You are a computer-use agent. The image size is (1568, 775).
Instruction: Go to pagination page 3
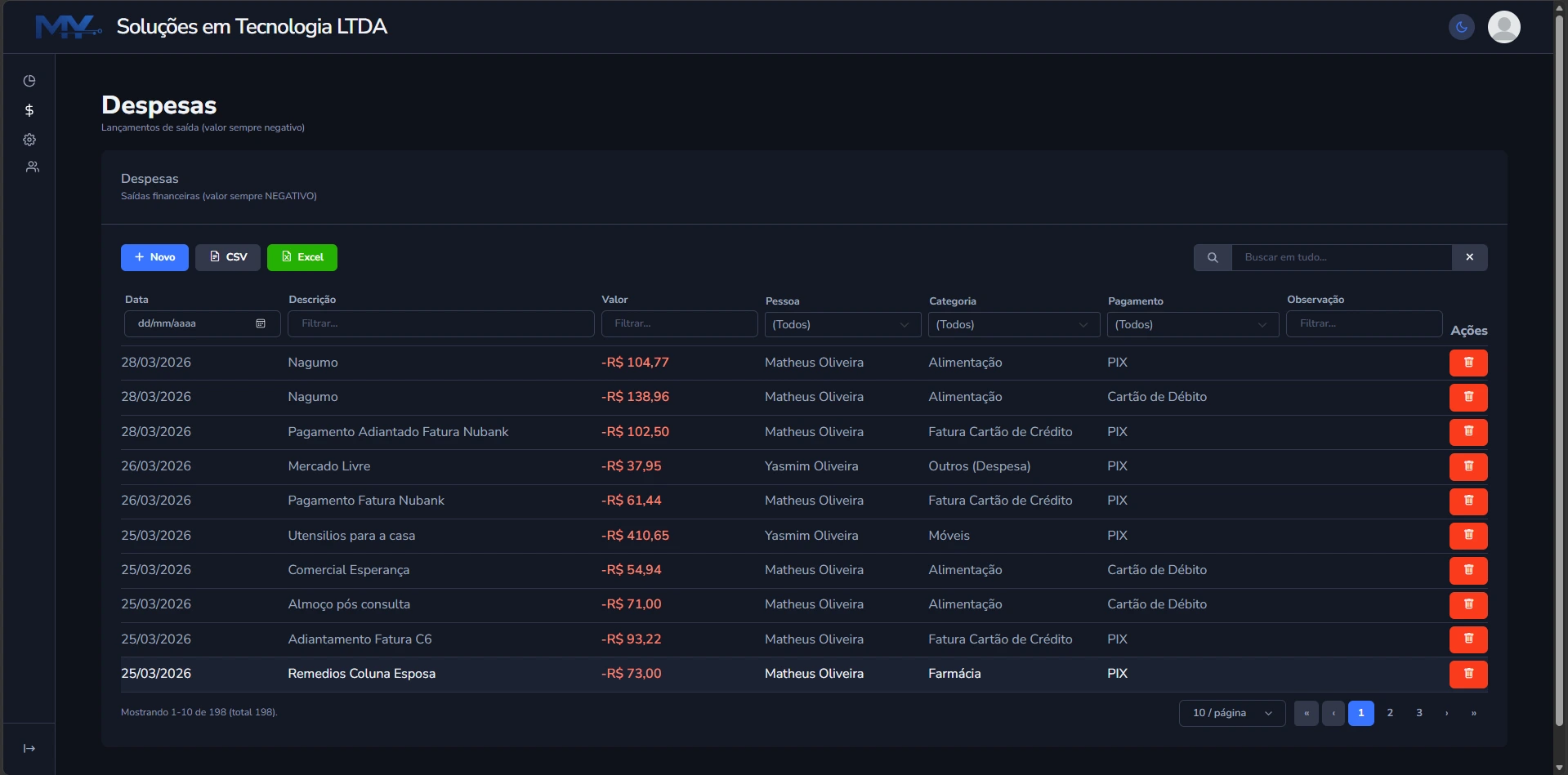[x=1419, y=713]
